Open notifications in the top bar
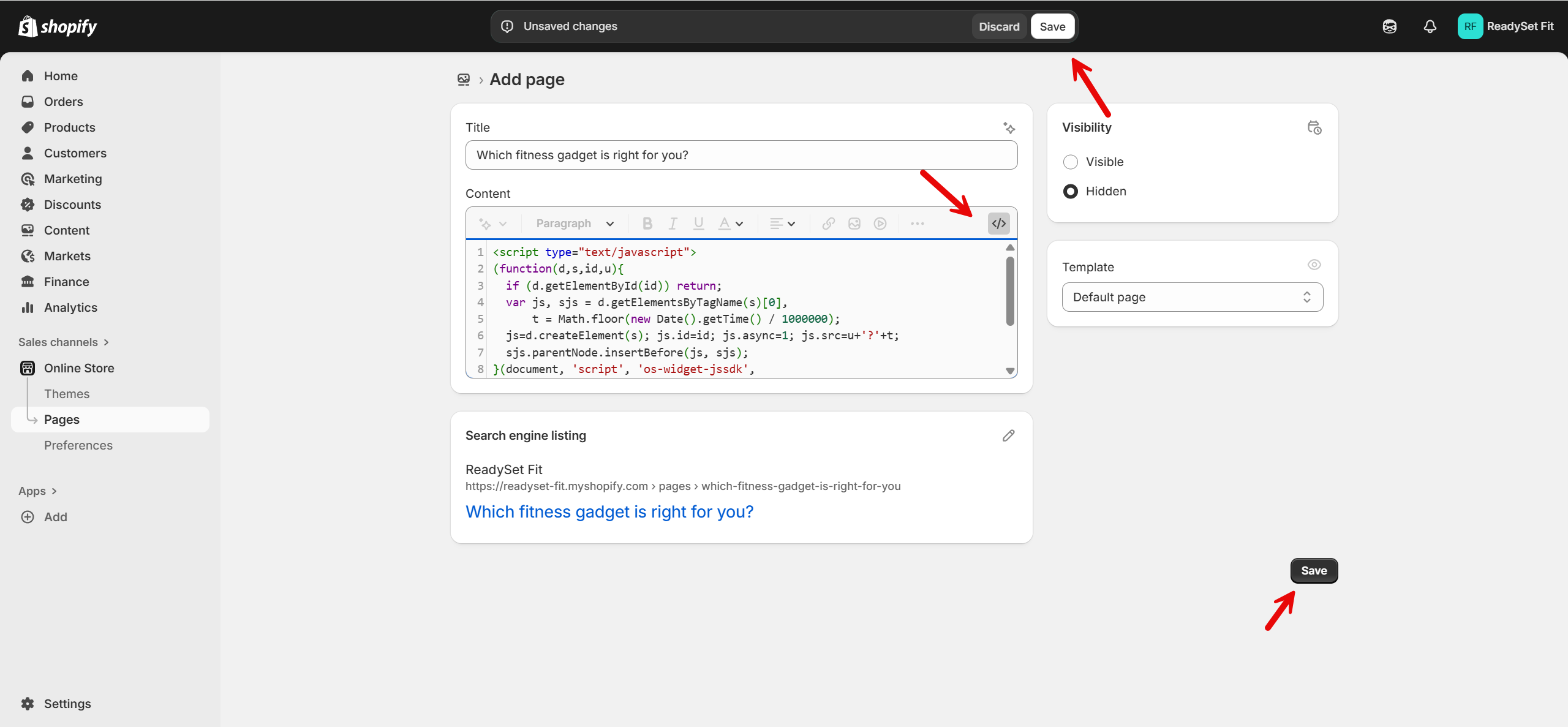The width and height of the screenshot is (1568, 727). pyautogui.click(x=1430, y=26)
